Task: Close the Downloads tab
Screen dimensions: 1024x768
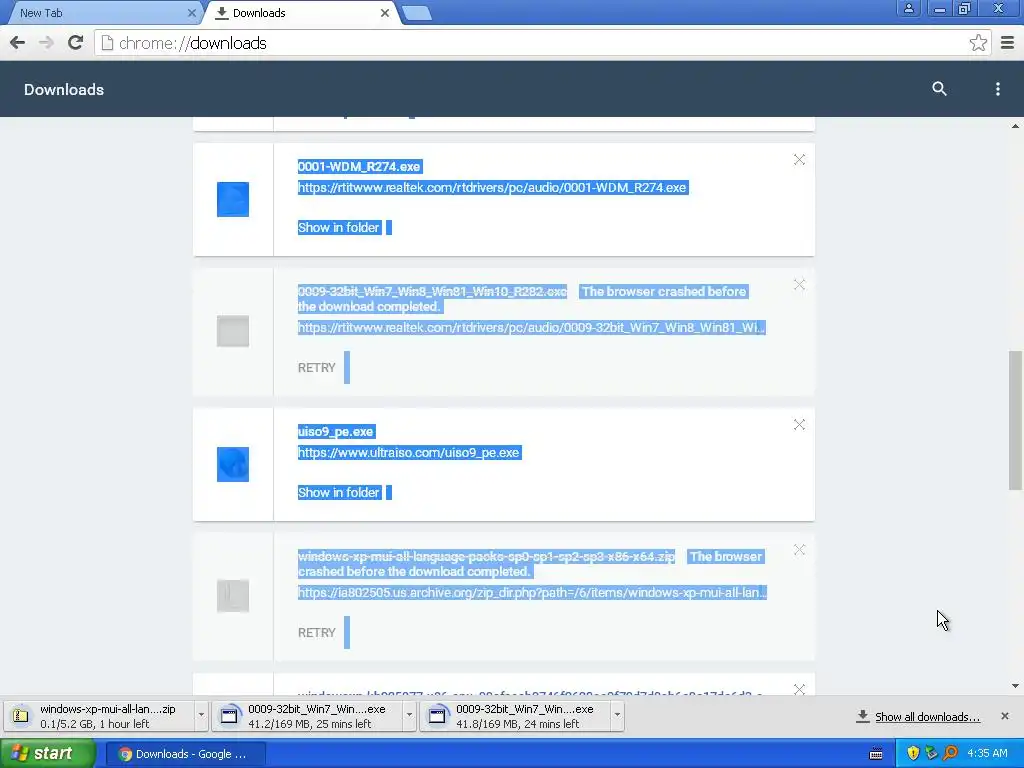Action: pyautogui.click(x=385, y=13)
